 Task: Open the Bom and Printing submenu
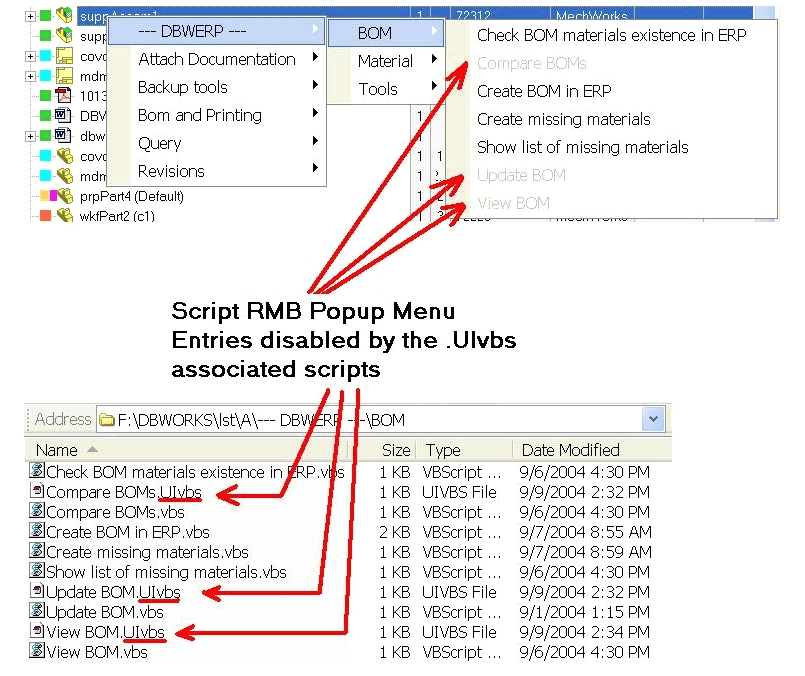coord(216,115)
